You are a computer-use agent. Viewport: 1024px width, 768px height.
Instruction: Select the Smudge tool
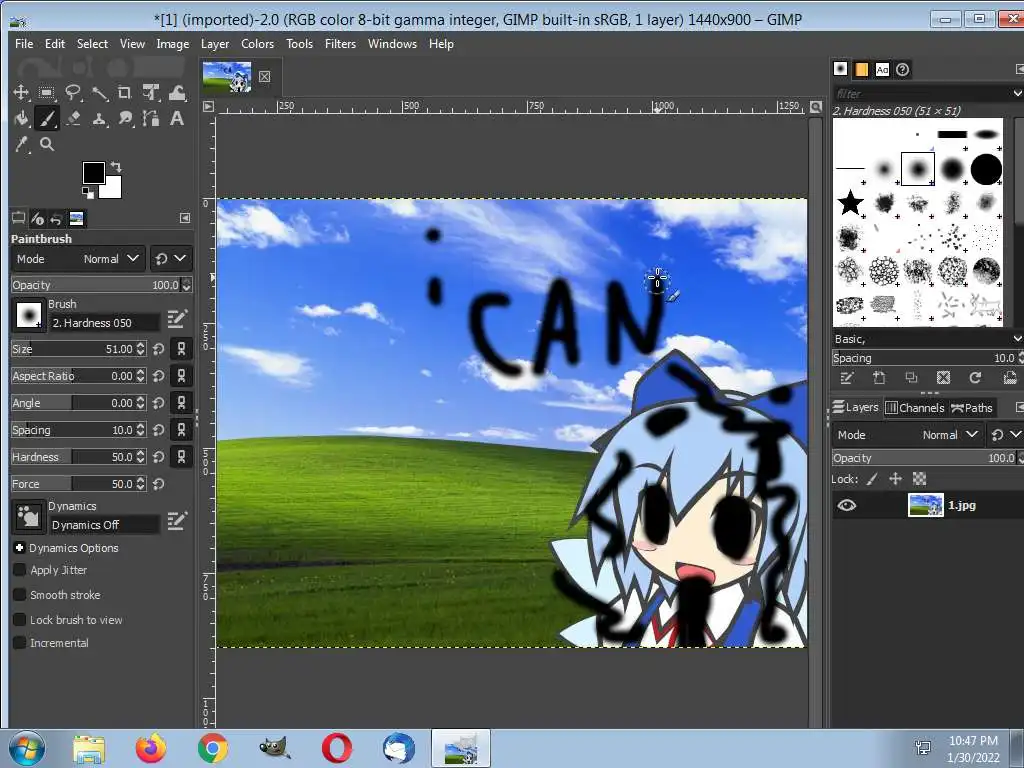[125, 118]
